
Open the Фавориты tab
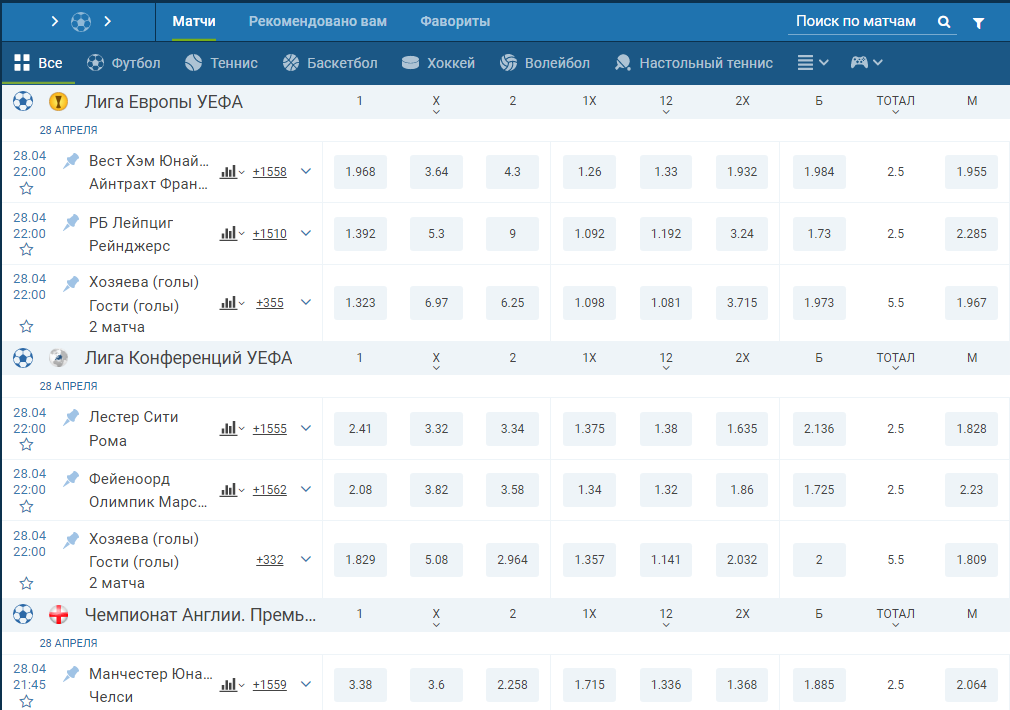[455, 21]
